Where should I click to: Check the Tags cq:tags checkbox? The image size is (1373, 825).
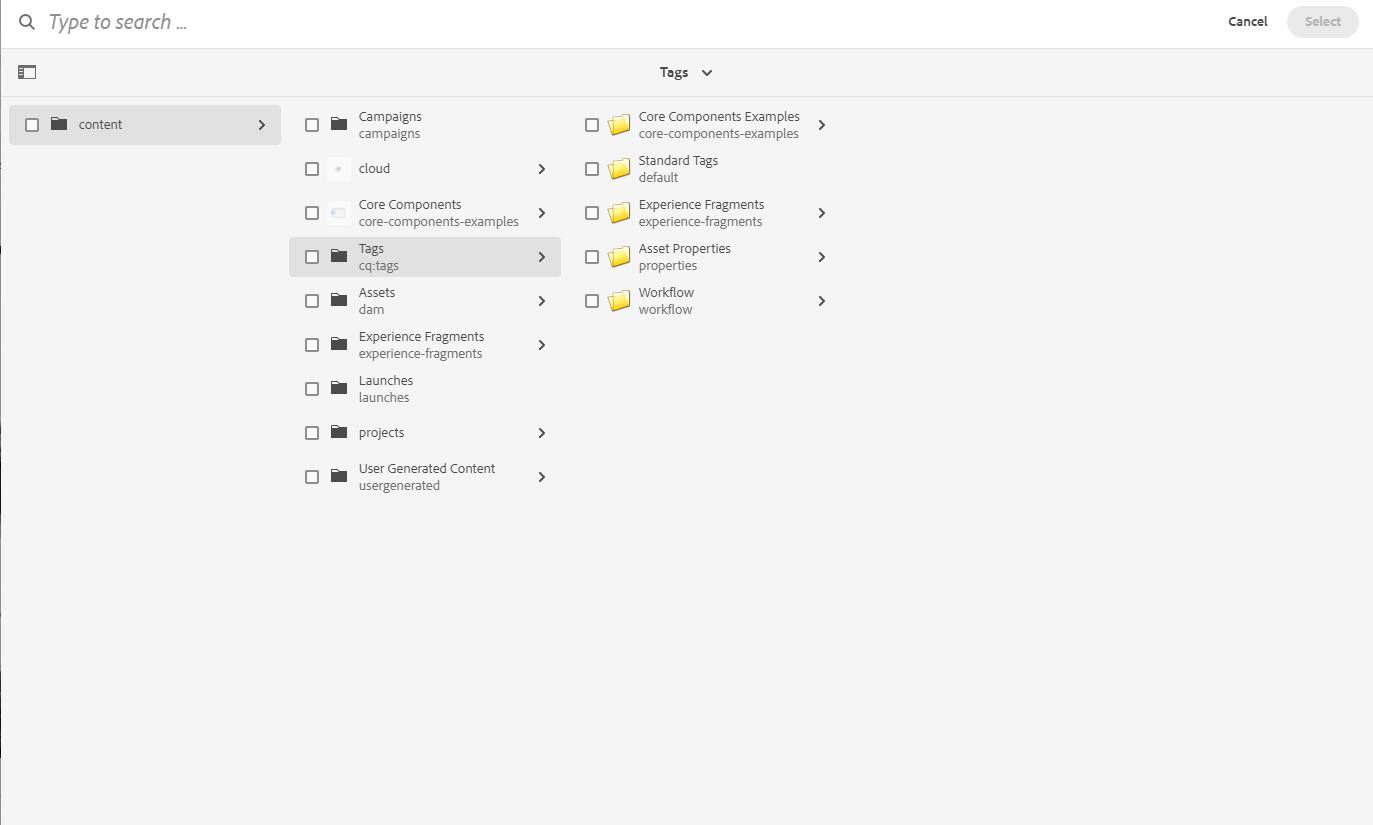pyautogui.click(x=312, y=257)
